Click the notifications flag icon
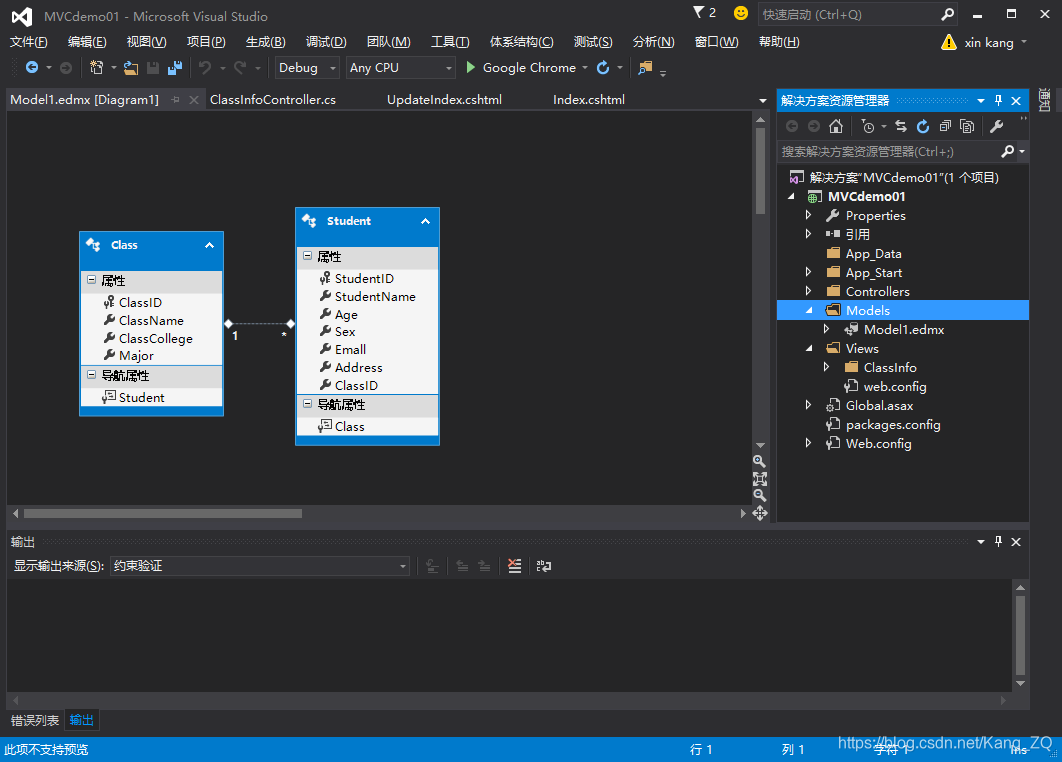The image size is (1062, 762). point(698,12)
